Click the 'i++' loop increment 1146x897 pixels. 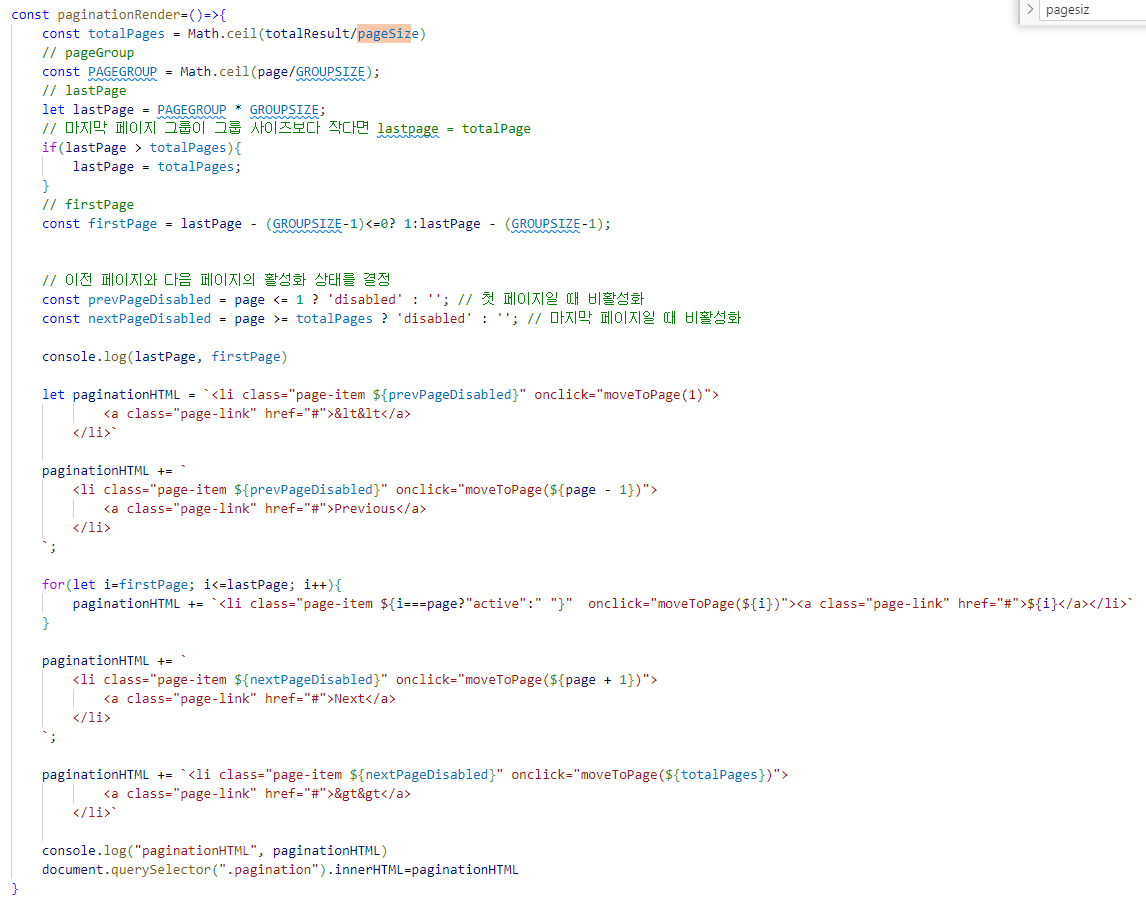click(316, 585)
